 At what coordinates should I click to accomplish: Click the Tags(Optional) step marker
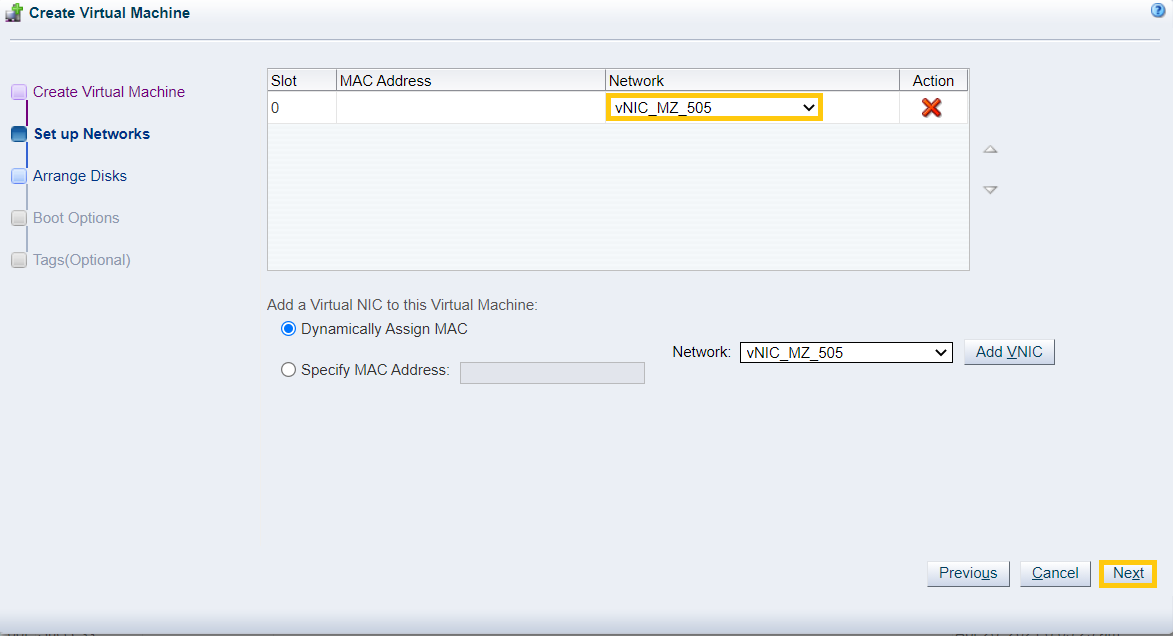pyautogui.click(x=19, y=260)
